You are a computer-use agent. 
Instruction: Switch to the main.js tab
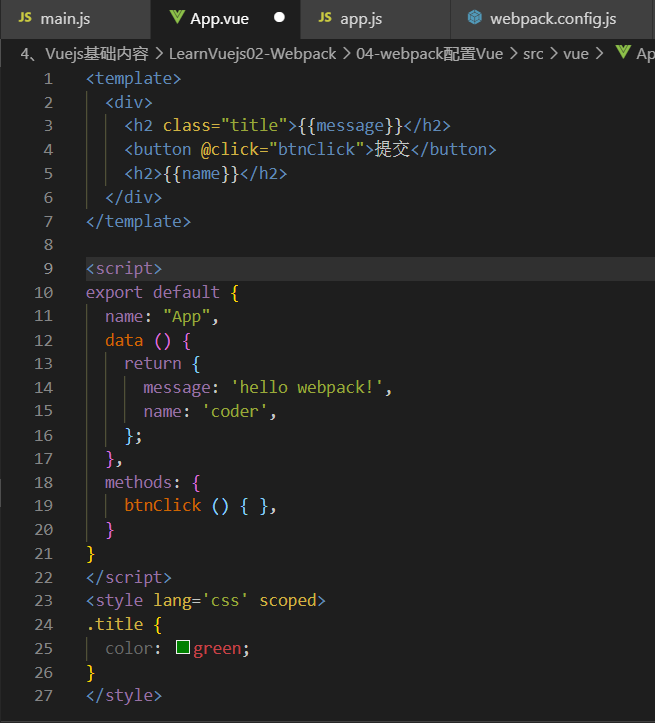click(x=75, y=19)
